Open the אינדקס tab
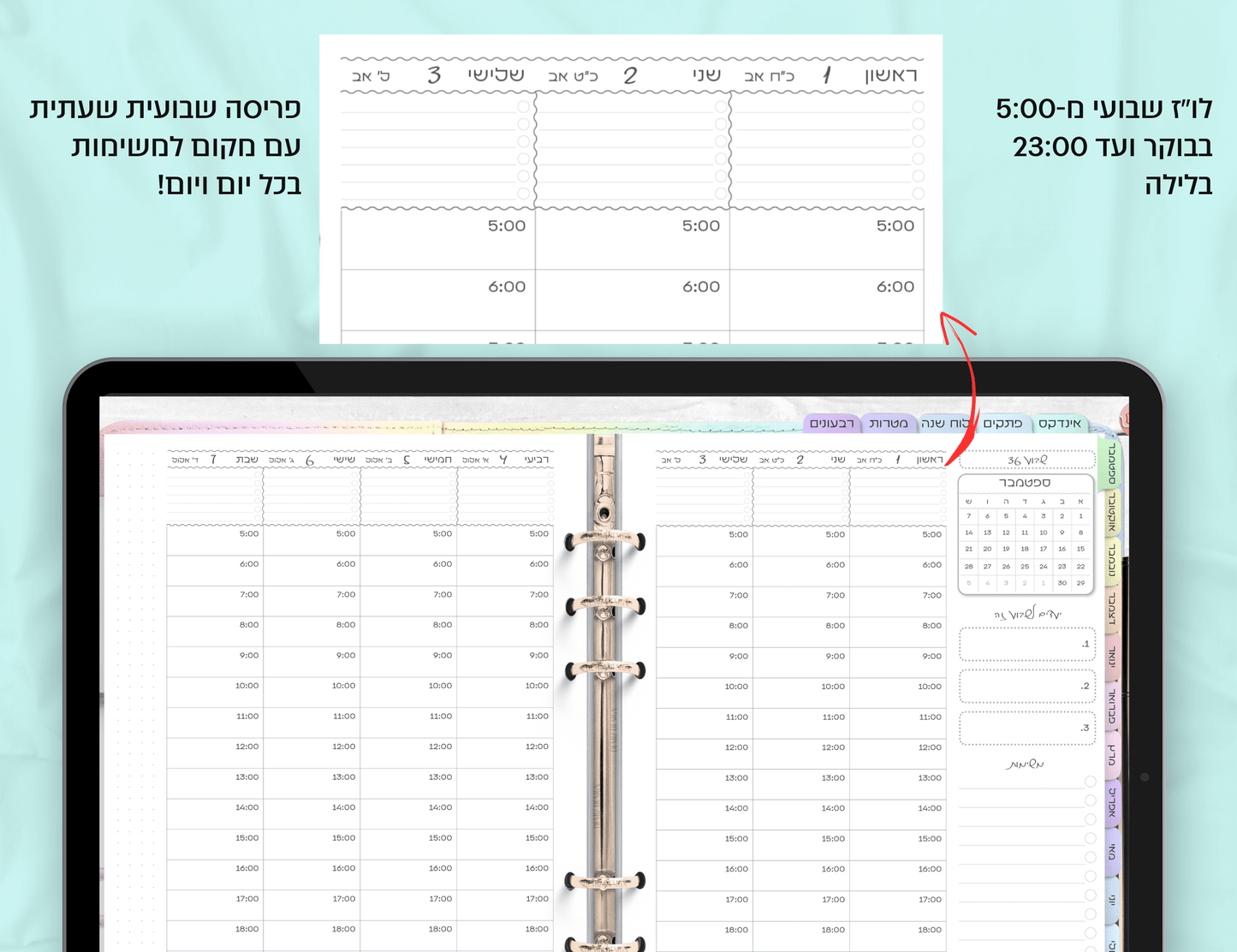1237x952 pixels. (x=1059, y=423)
